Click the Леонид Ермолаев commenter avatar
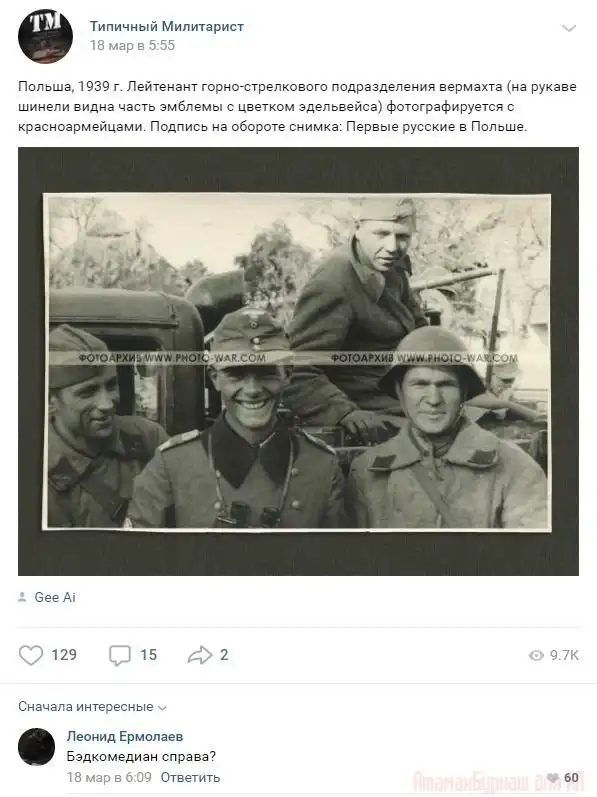This screenshot has height=797, width=597. point(36,746)
